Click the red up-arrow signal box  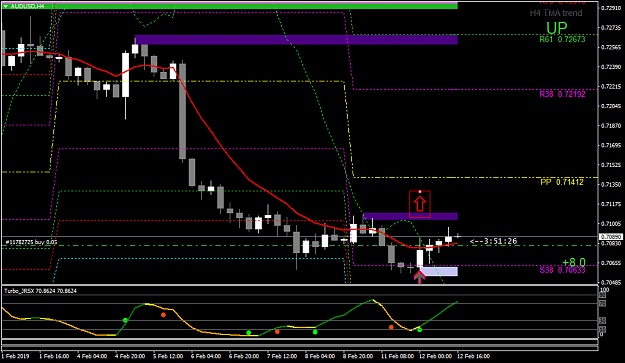420,204
